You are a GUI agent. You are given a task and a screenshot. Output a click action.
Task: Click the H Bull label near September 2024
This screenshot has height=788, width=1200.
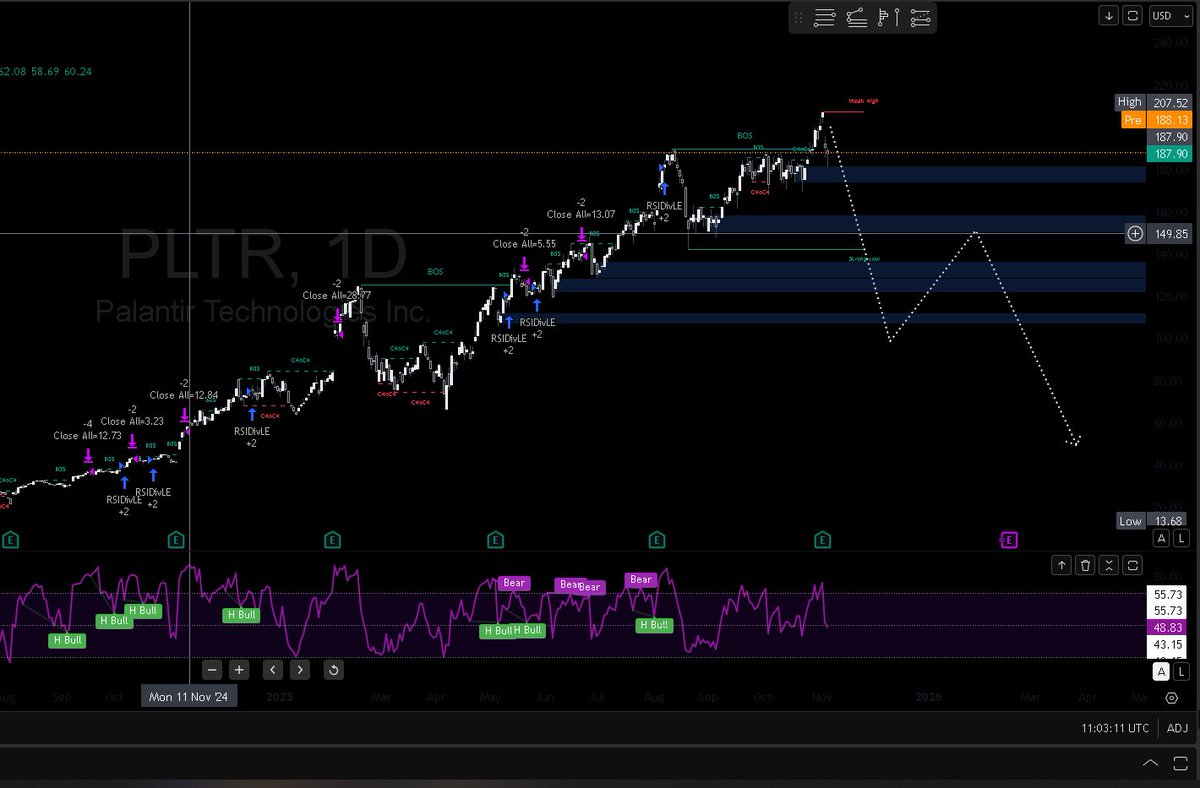point(67,640)
